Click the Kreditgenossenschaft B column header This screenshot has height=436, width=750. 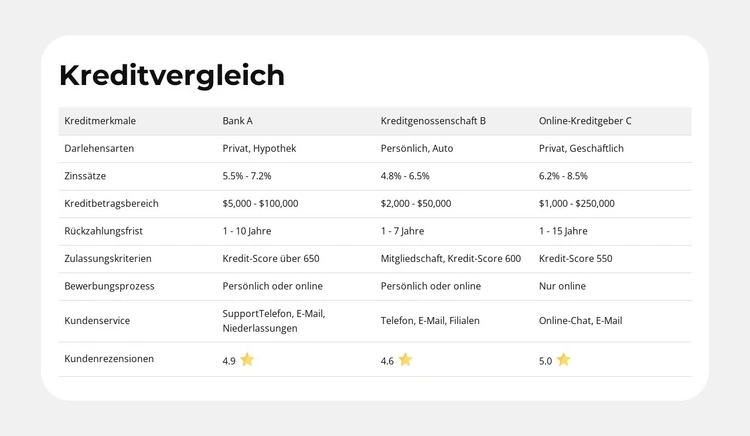433,121
